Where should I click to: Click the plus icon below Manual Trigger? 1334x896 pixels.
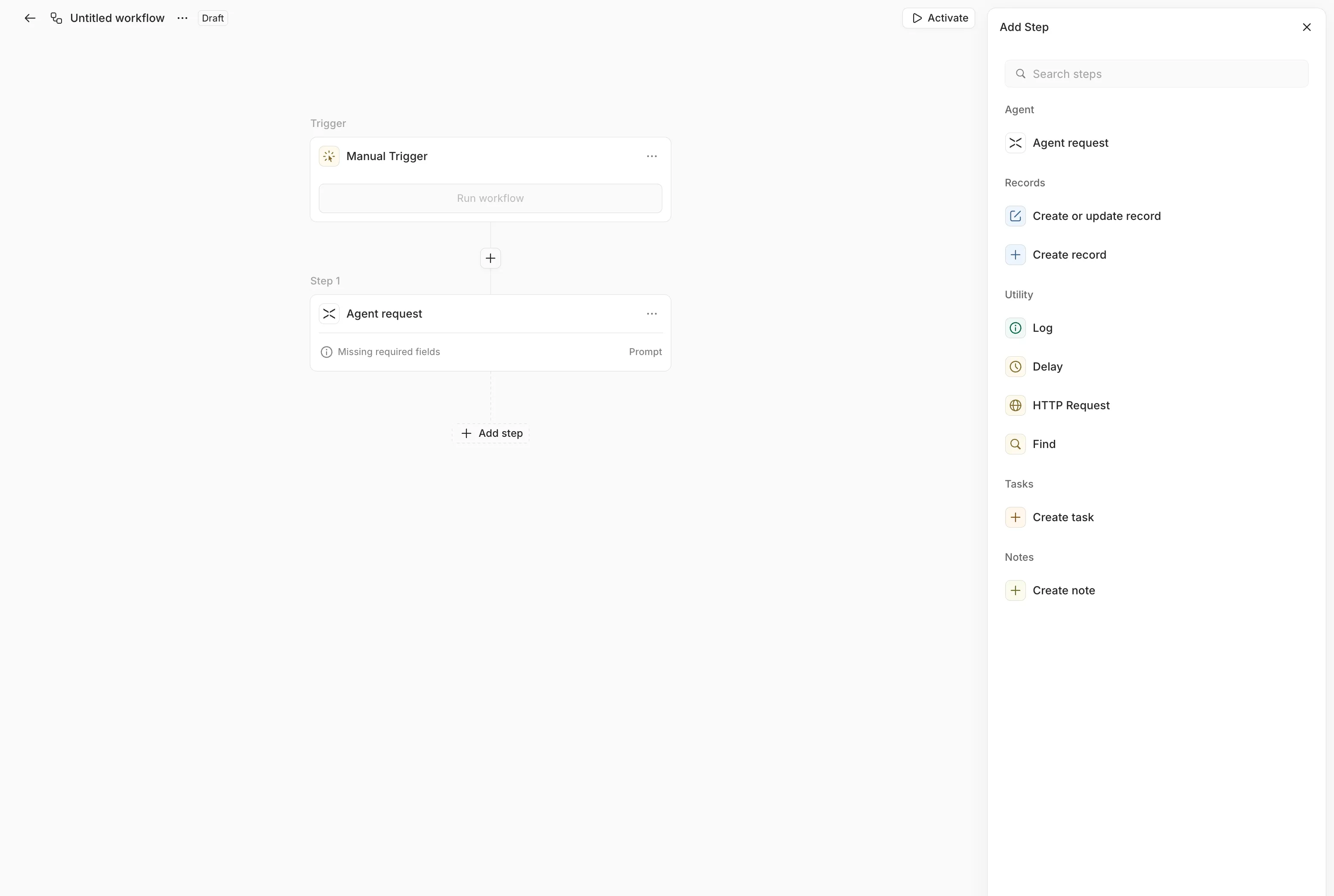click(x=490, y=258)
